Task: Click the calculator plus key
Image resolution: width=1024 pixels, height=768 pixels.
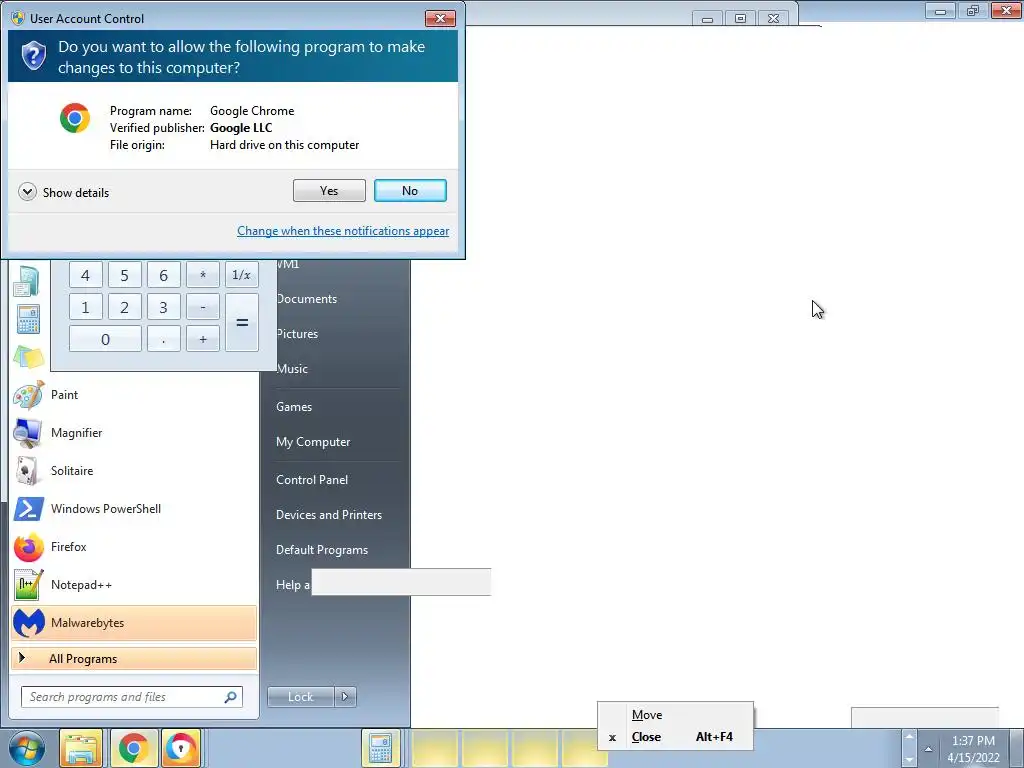Action: coord(203,340)
